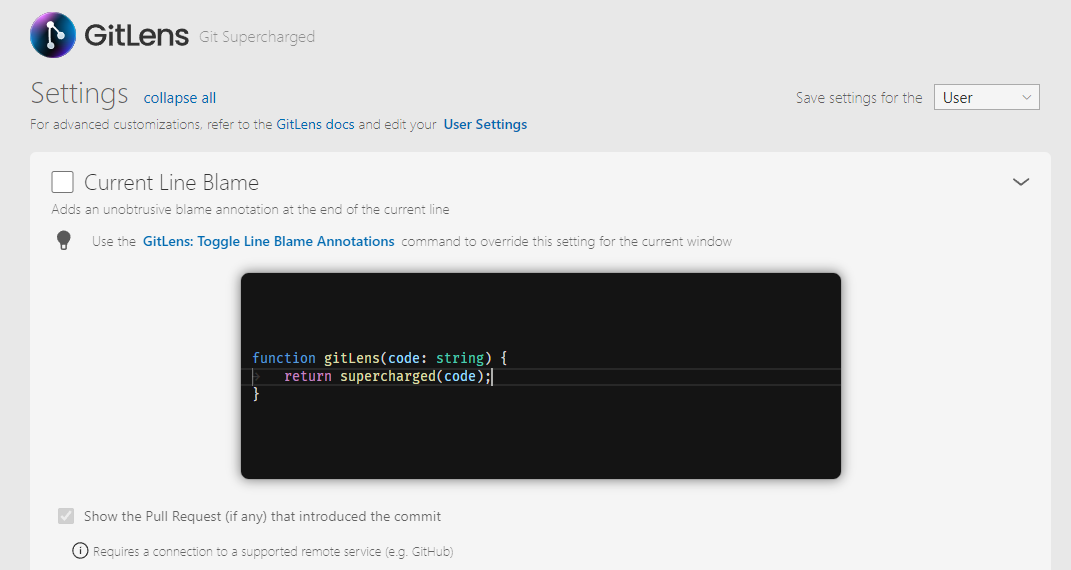This screenshot has width=1071, height=570.
Task: Open the User Settings link
Action: click(485, 124)
